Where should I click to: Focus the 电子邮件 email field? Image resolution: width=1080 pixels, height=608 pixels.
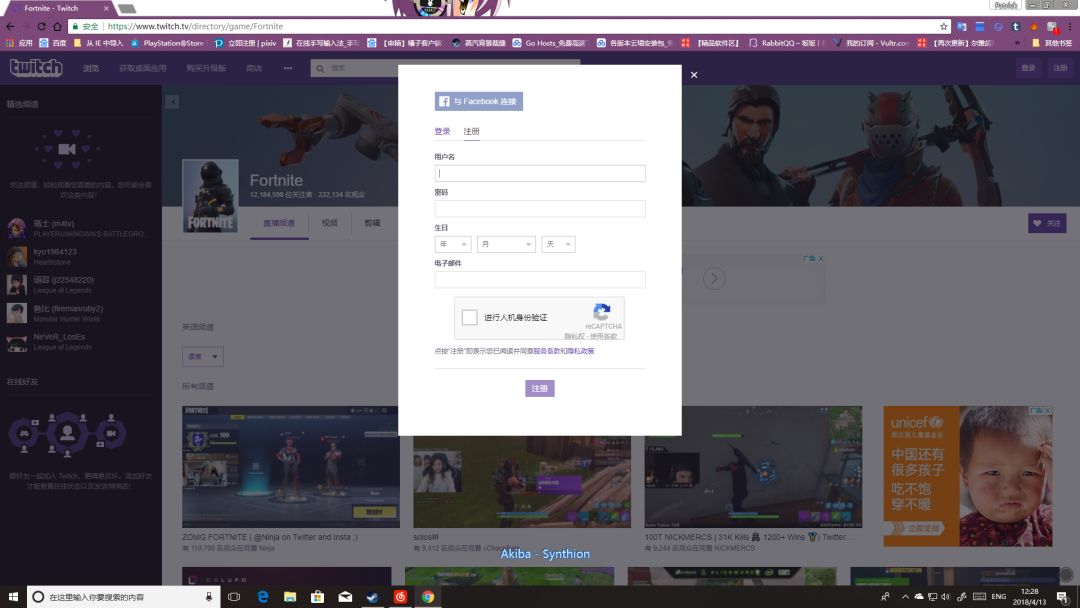point(540,280)
